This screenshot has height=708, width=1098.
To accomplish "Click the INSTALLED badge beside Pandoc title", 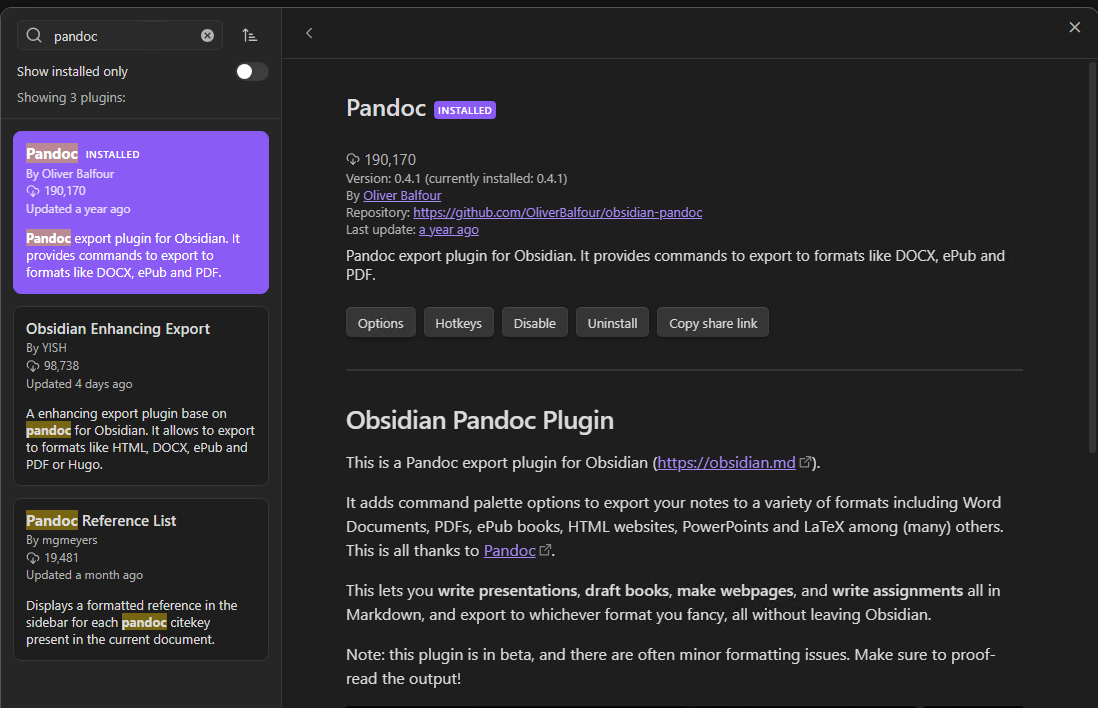I will [x=465, y=110].
